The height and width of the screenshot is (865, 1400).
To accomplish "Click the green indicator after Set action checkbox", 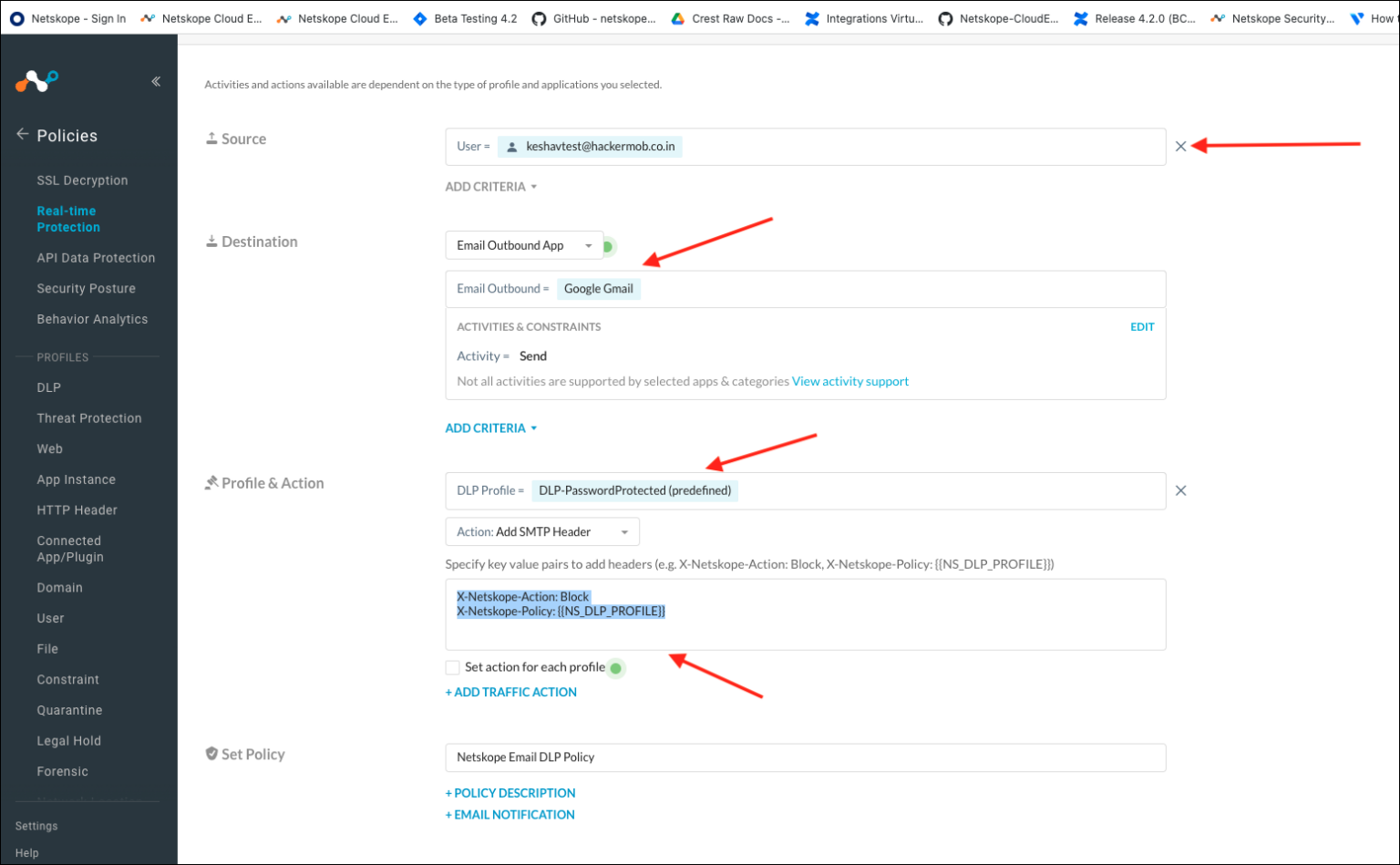I will click(616, 668).
